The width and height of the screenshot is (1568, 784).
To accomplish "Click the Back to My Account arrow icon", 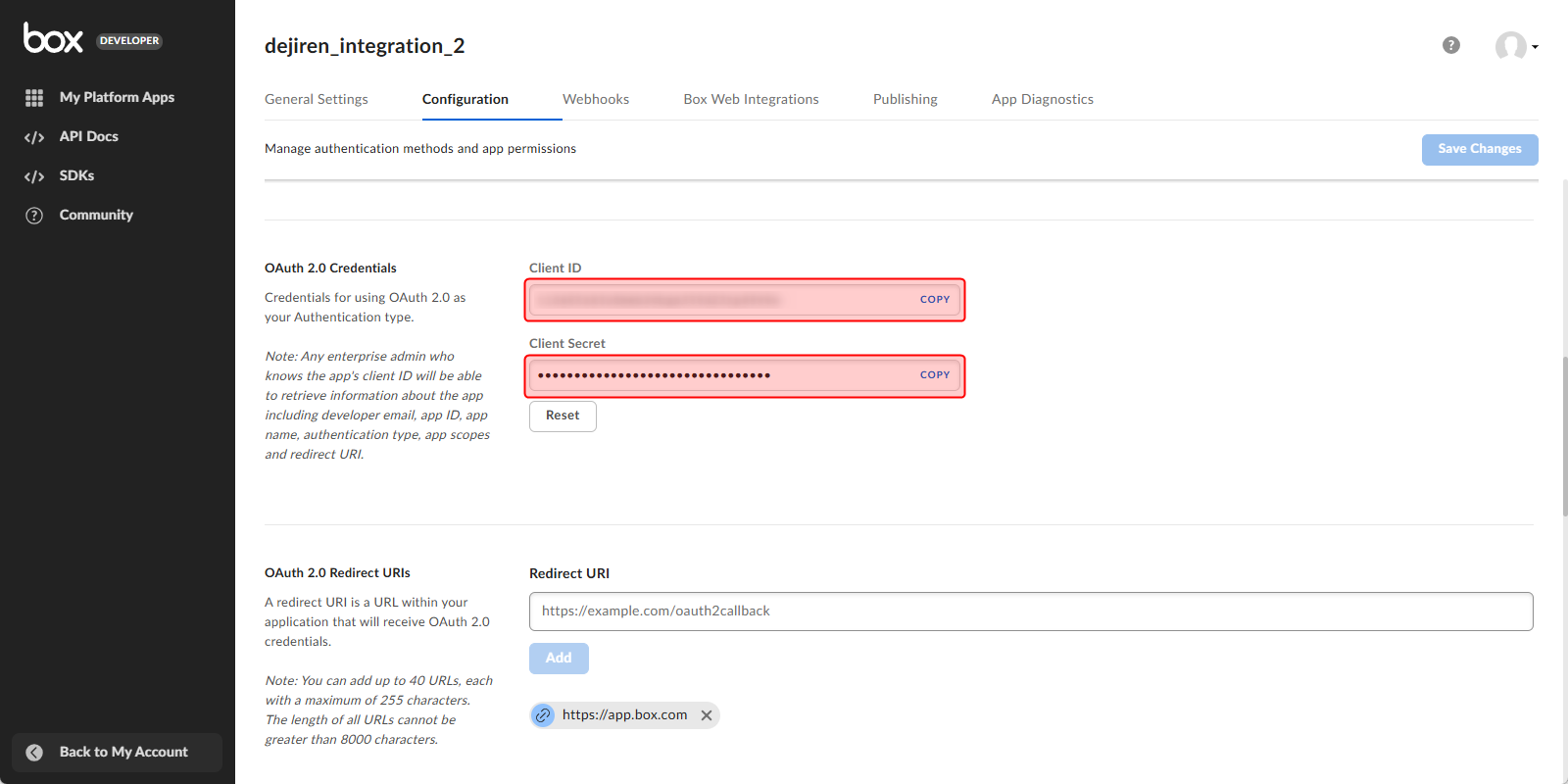I will pyautogui.click(x=34, y=753).
